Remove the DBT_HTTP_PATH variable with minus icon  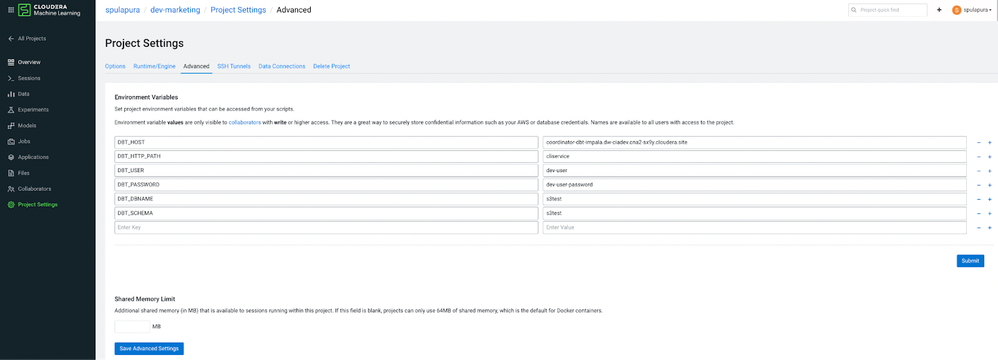tap(978, 156)
